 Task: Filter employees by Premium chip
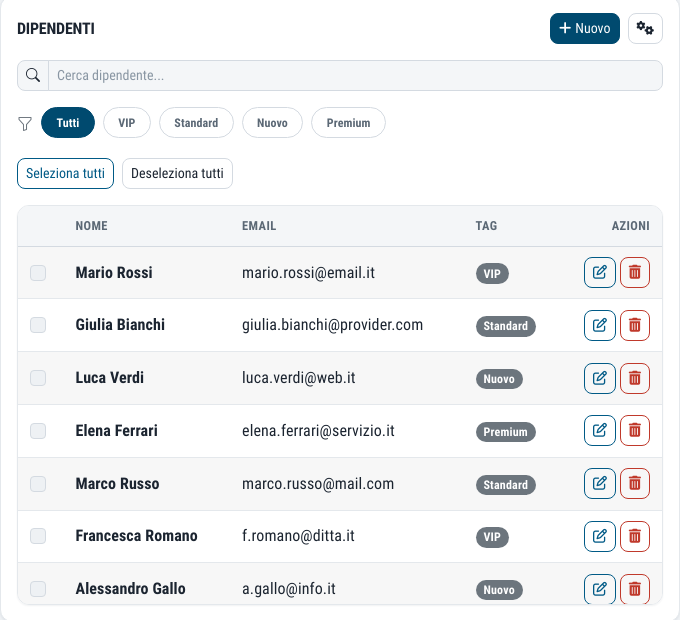pos(348,123)
